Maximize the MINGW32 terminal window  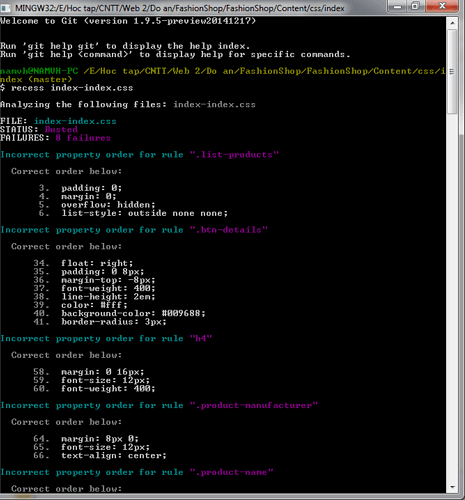click(x=415, y=6)
